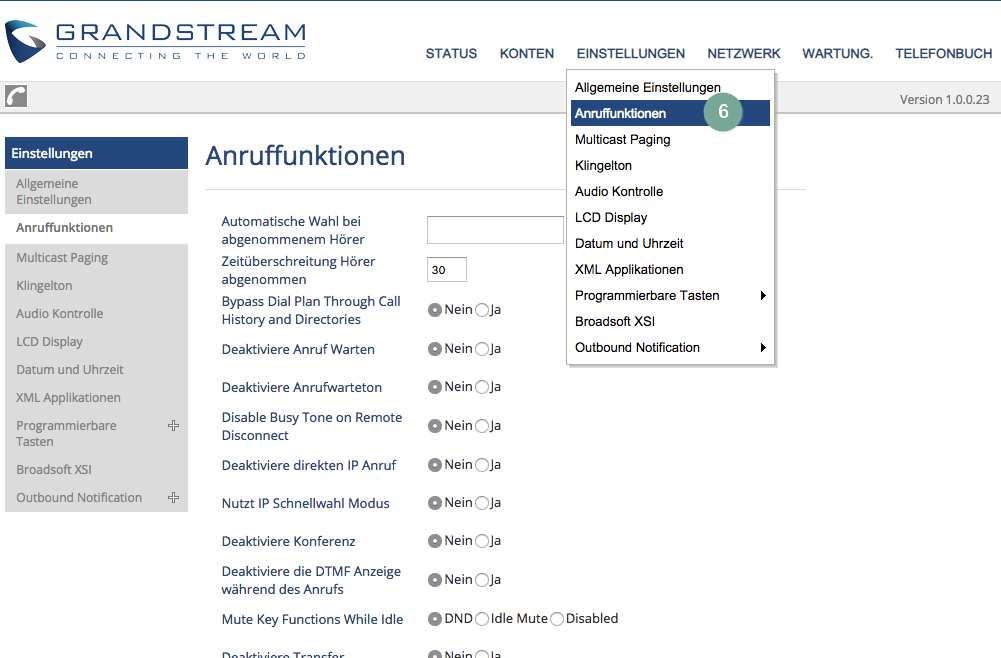Image resolution: width=1001 pixels, height=658 pixels.
Task: Open the NETZWERK menu
Action: (x=744, y=54)
